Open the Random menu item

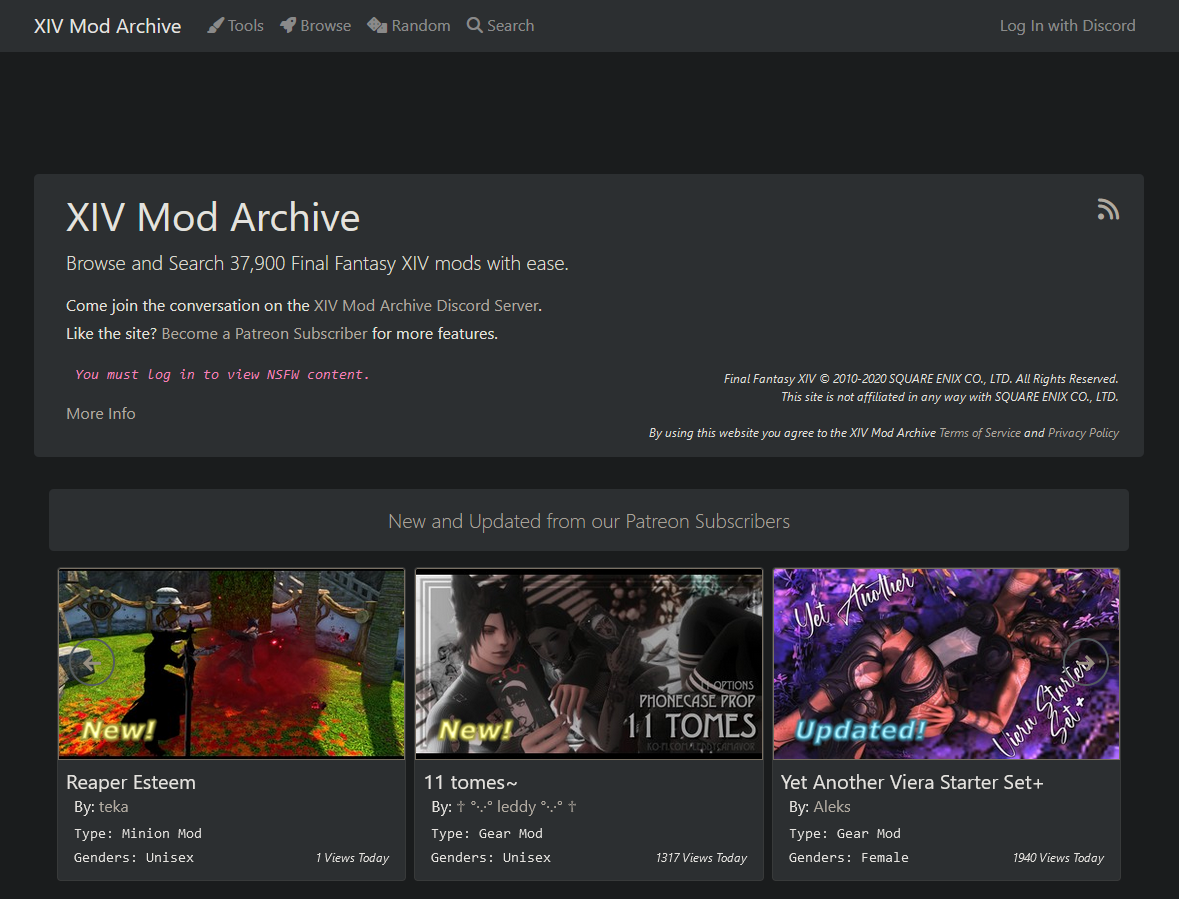(409, 26)
